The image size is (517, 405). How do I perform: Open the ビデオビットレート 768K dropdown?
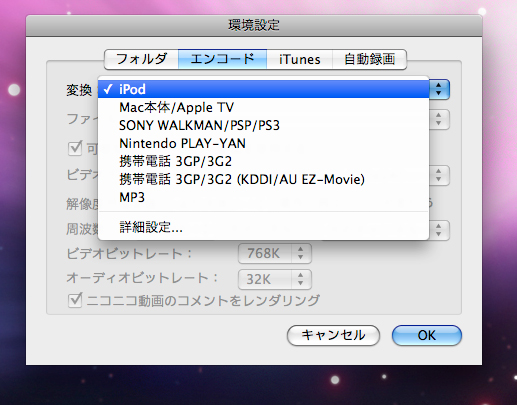pos(275,253)
